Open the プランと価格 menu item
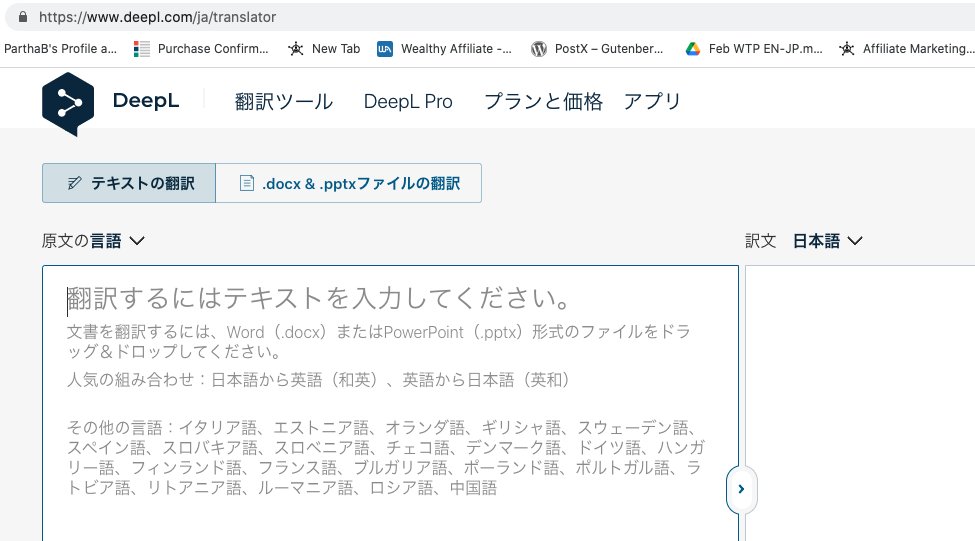Viewport: 975px width, 541px height. pyautogui.click(x=543, y=101)
